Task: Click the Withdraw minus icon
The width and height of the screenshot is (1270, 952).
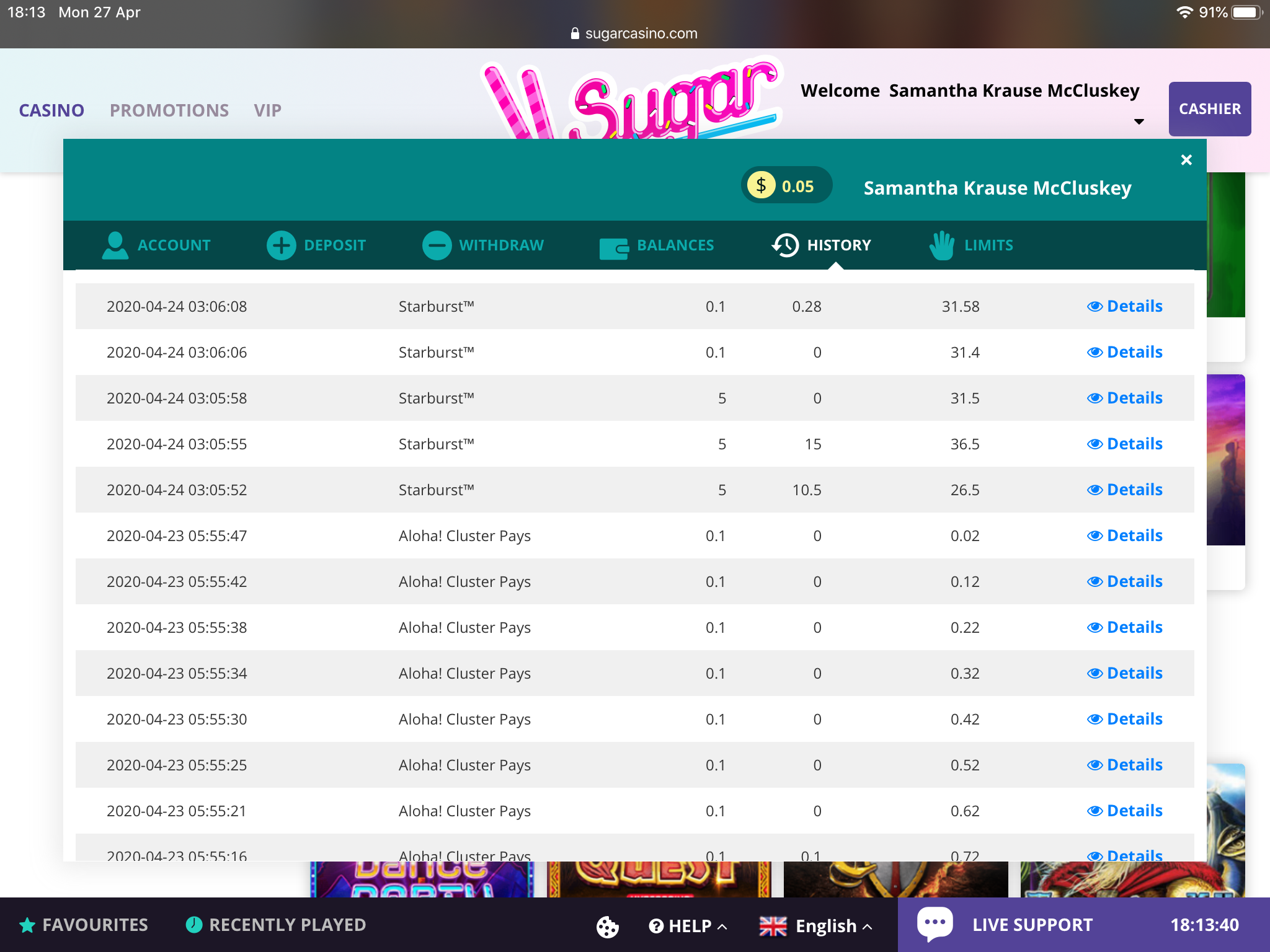Action: click(x=437, y=245)
